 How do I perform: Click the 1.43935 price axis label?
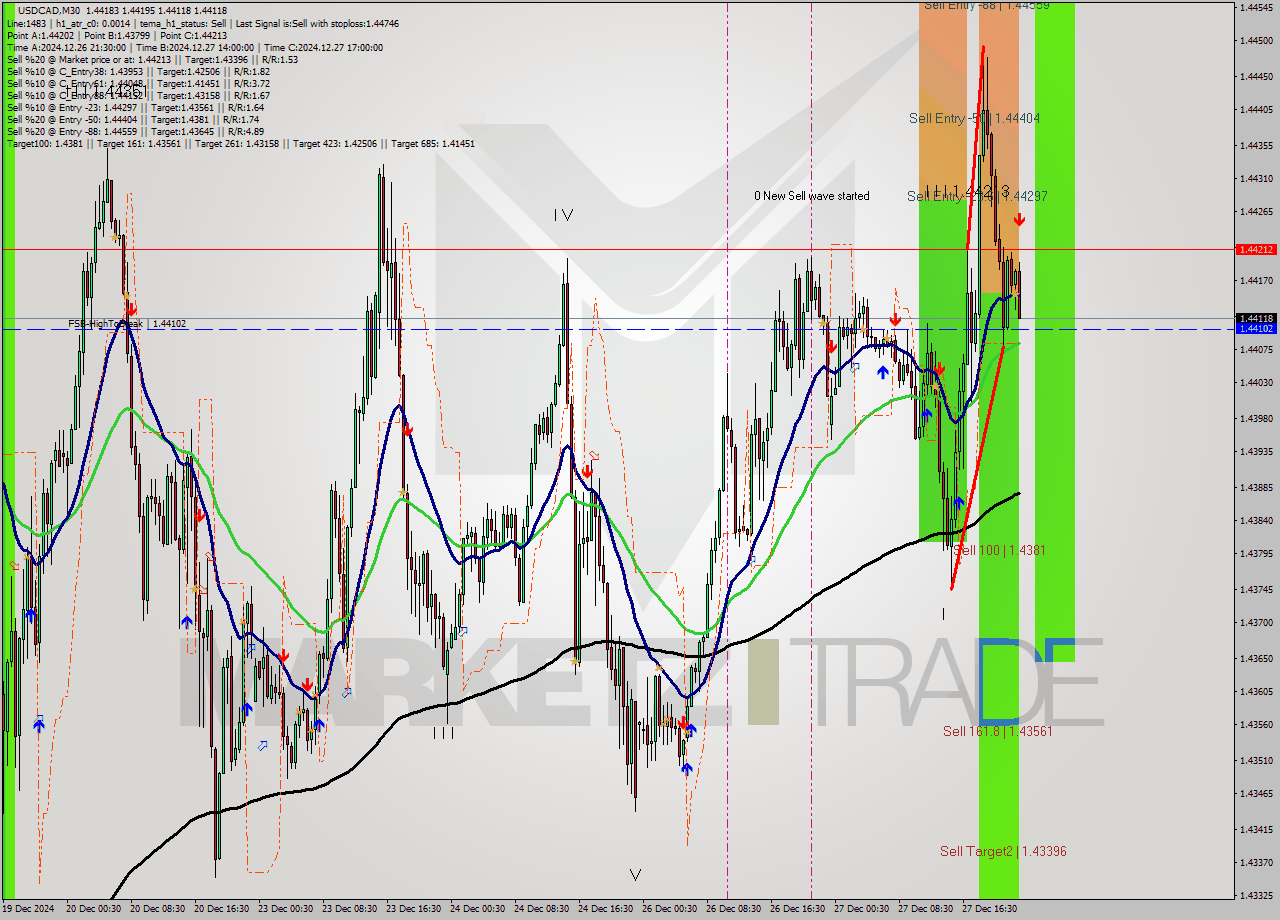coord(1256,452)
